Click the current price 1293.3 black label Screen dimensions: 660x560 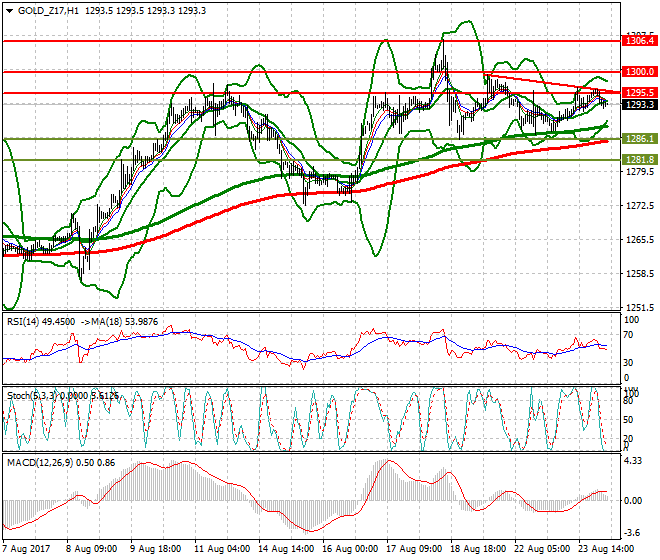click(639, 104)
